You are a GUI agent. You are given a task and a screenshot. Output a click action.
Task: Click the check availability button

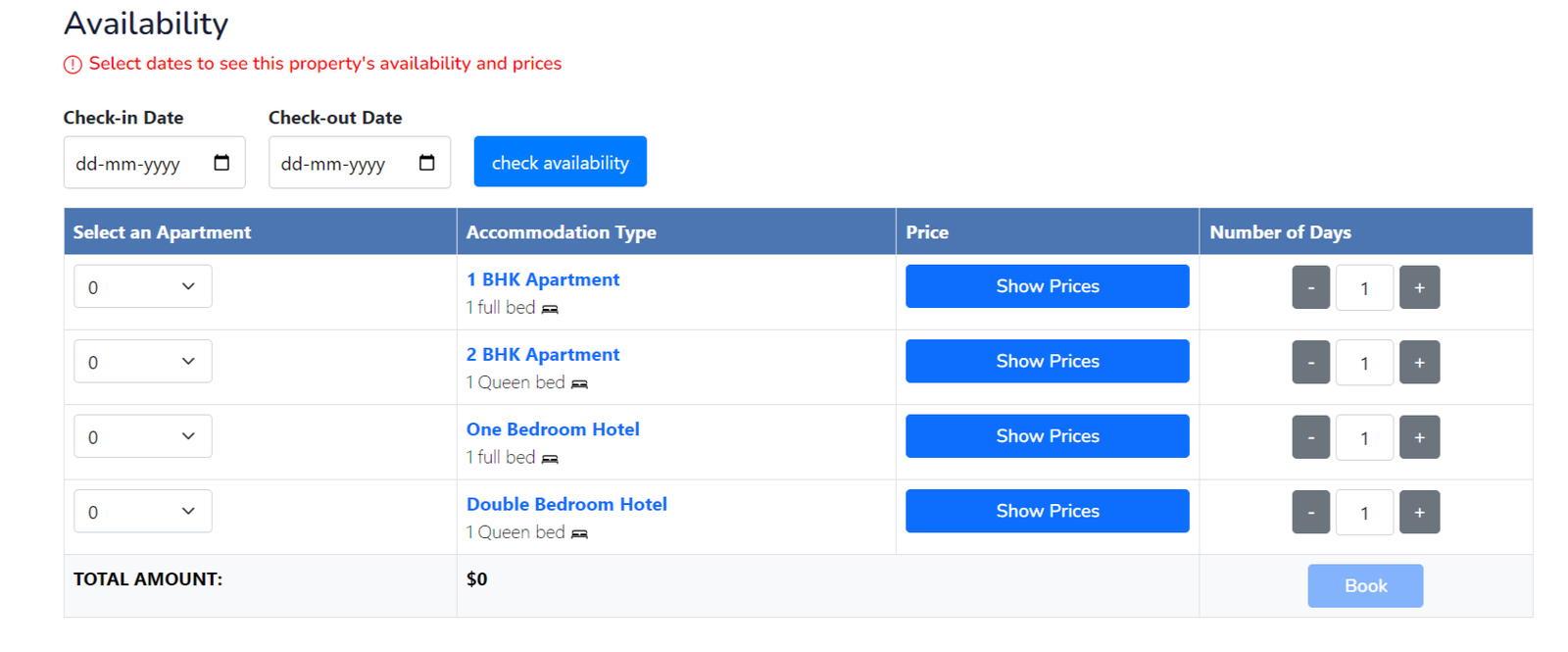561,162
